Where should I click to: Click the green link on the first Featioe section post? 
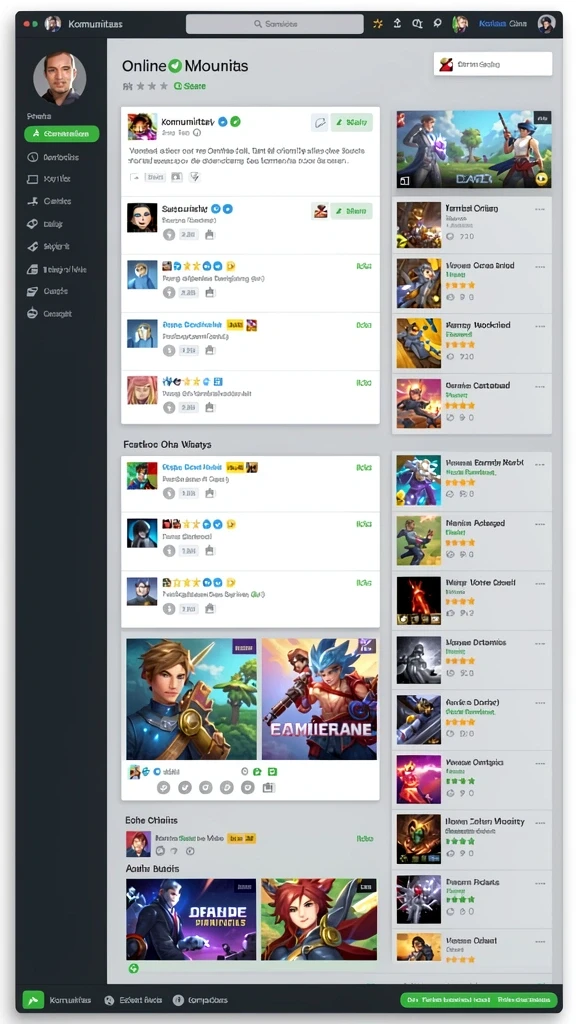(364, 468)
